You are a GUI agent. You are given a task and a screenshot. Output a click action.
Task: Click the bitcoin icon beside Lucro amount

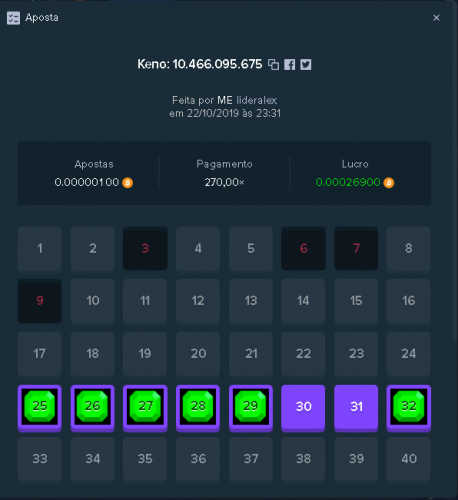pos(389,183)
